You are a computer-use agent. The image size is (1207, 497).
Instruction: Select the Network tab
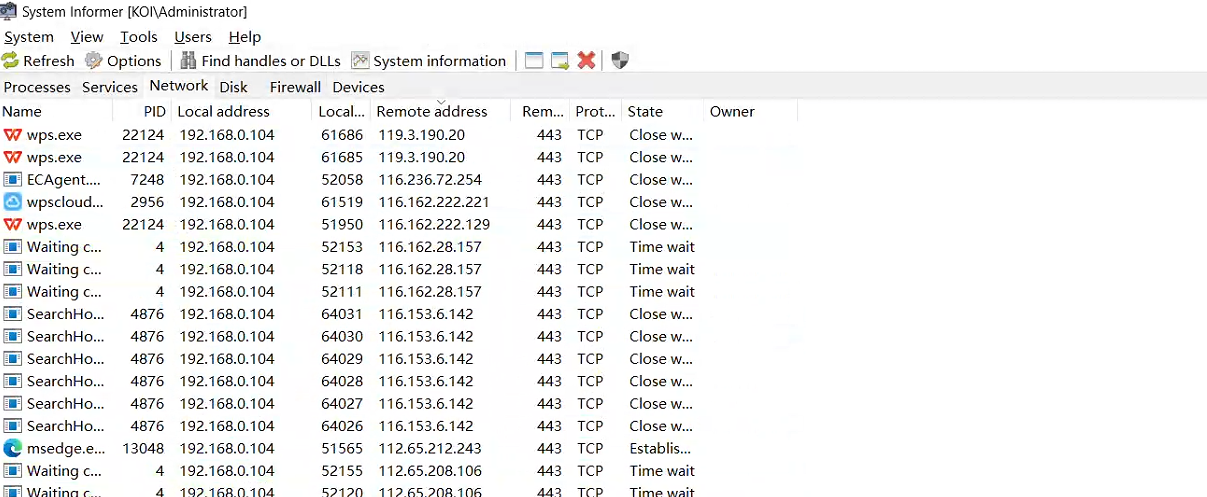[x=179, y=86]
